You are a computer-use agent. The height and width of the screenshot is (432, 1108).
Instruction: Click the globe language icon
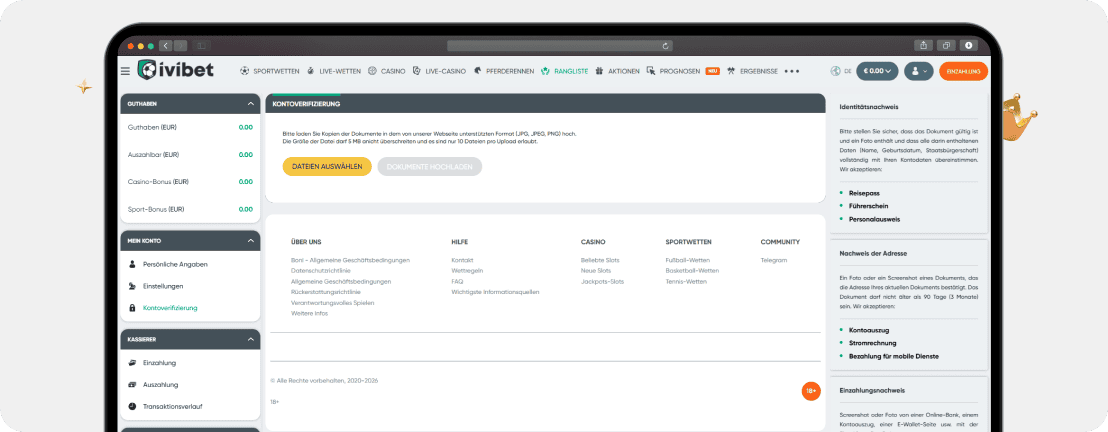836,71
